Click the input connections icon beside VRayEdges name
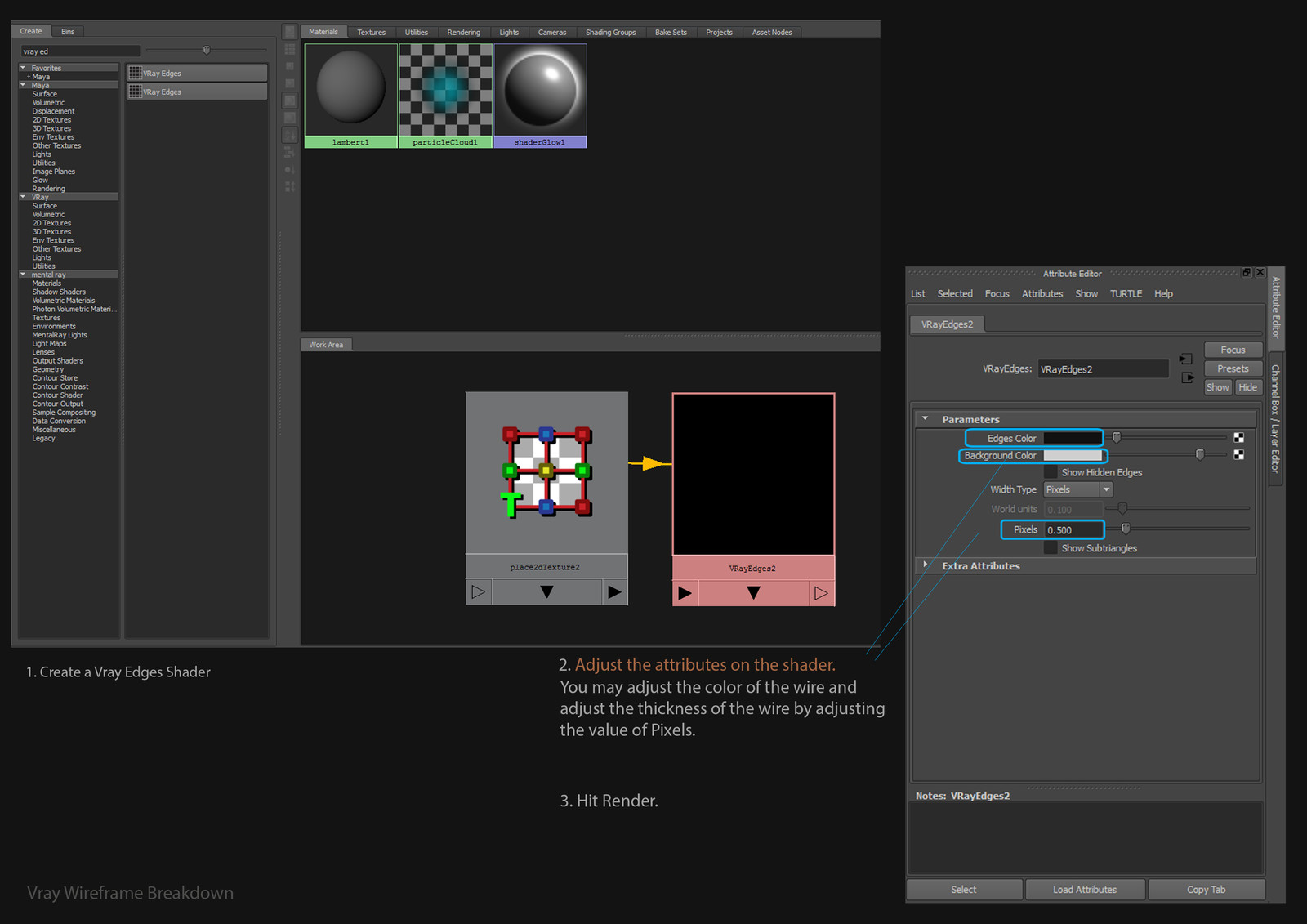Screen dimensions: 1307x924 point(1186,359)
